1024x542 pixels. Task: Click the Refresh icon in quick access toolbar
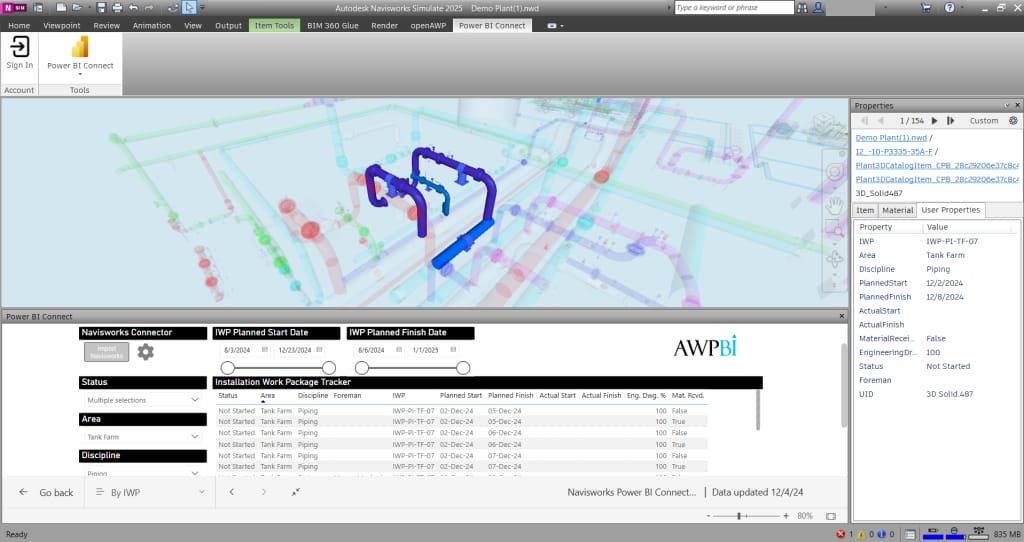173,8
